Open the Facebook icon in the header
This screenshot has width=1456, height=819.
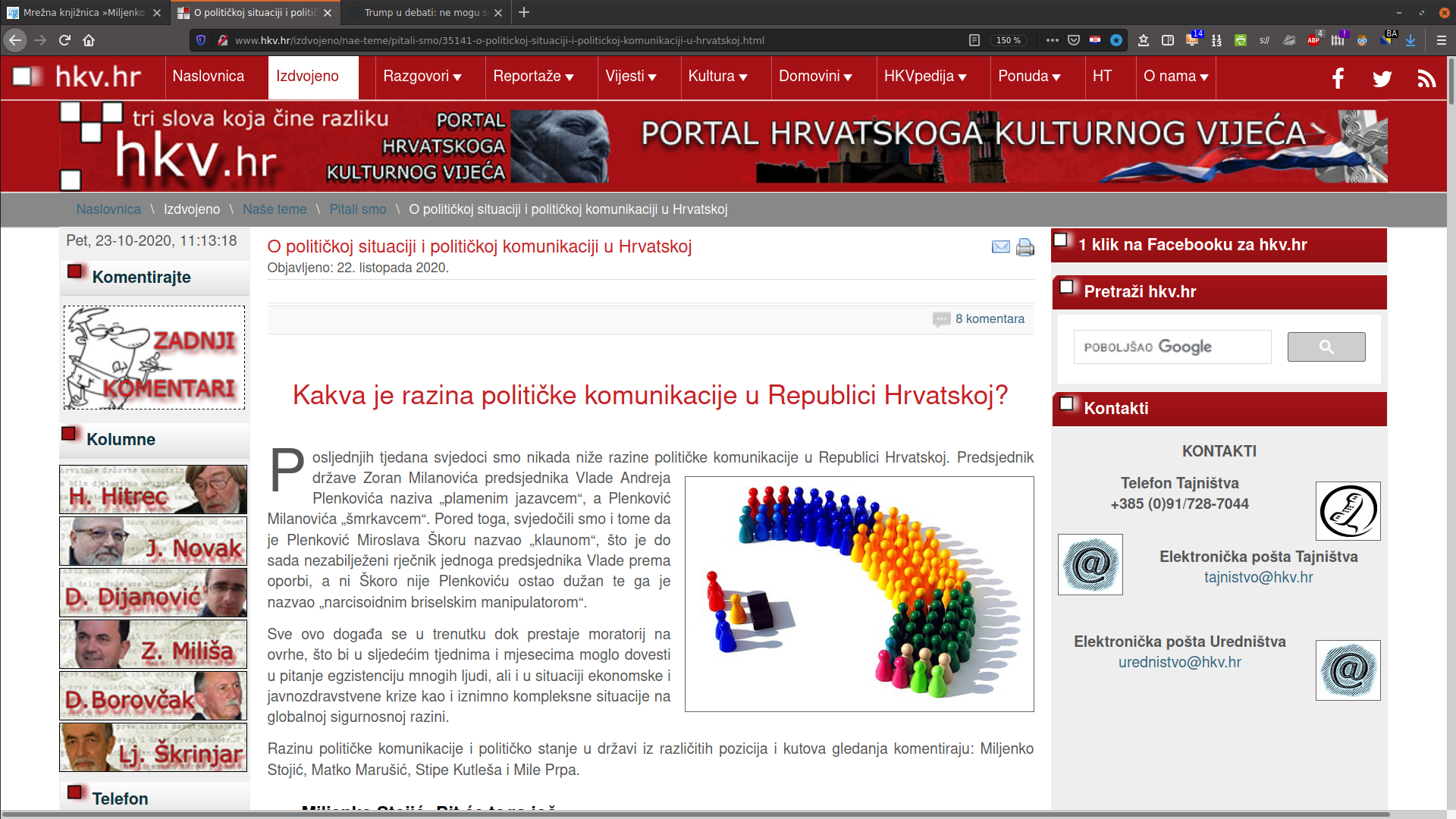(x=1338, y=78)
